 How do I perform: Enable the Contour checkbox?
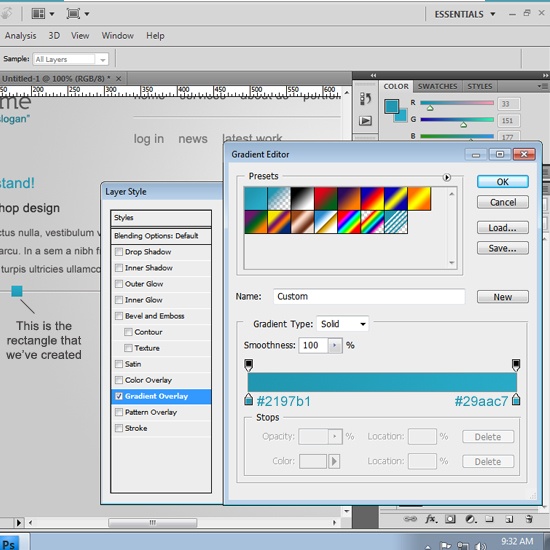coord(128,332)
